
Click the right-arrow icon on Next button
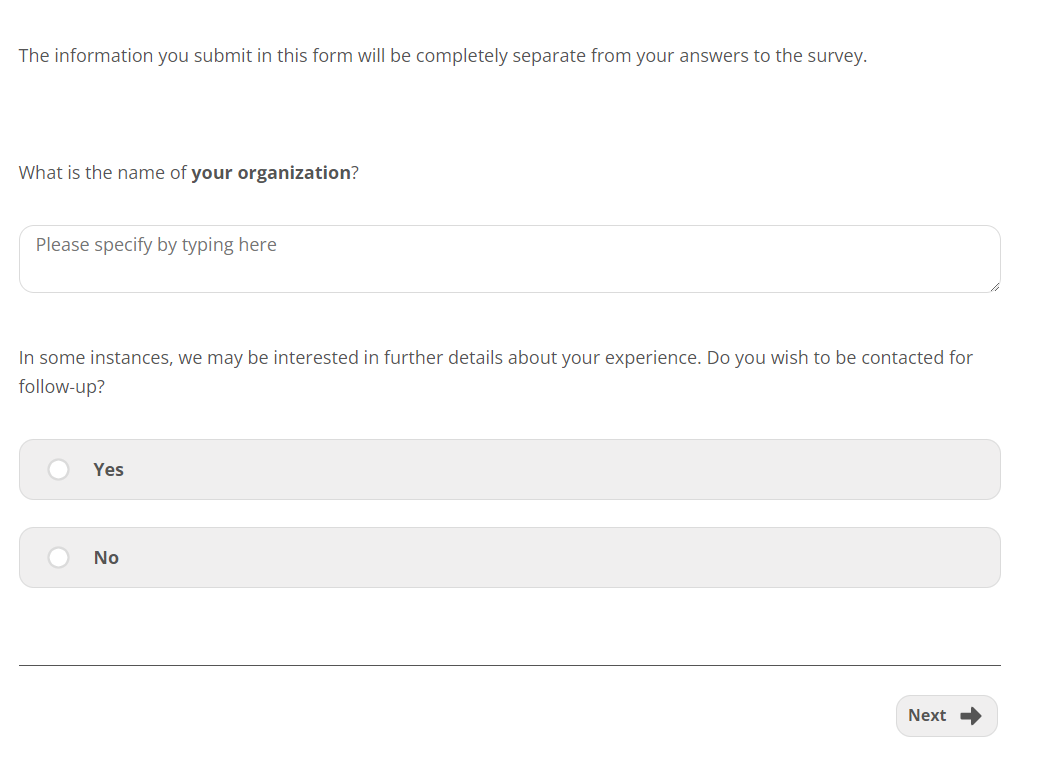pyautogui.click(x=970, y=716)
